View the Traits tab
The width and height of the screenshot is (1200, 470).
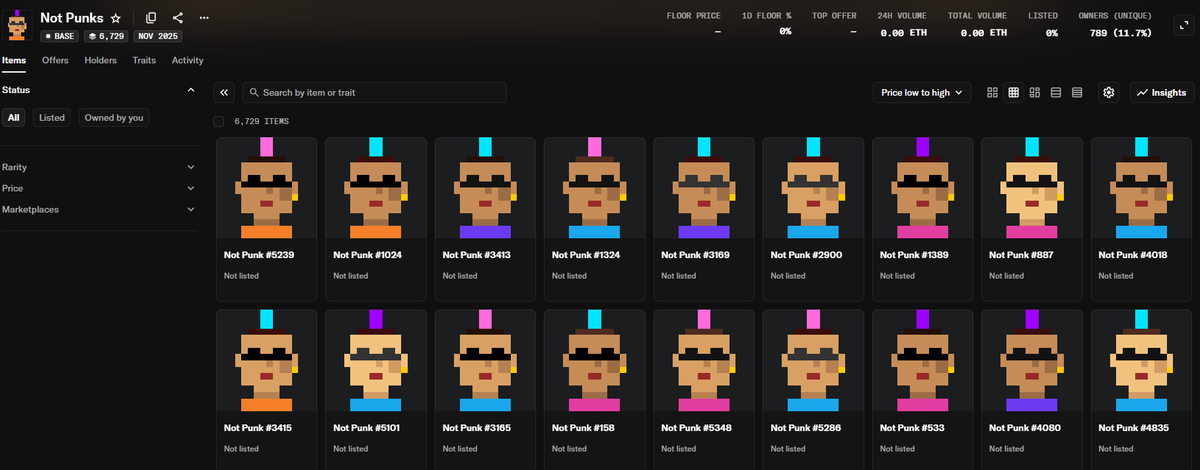point(144,60)
